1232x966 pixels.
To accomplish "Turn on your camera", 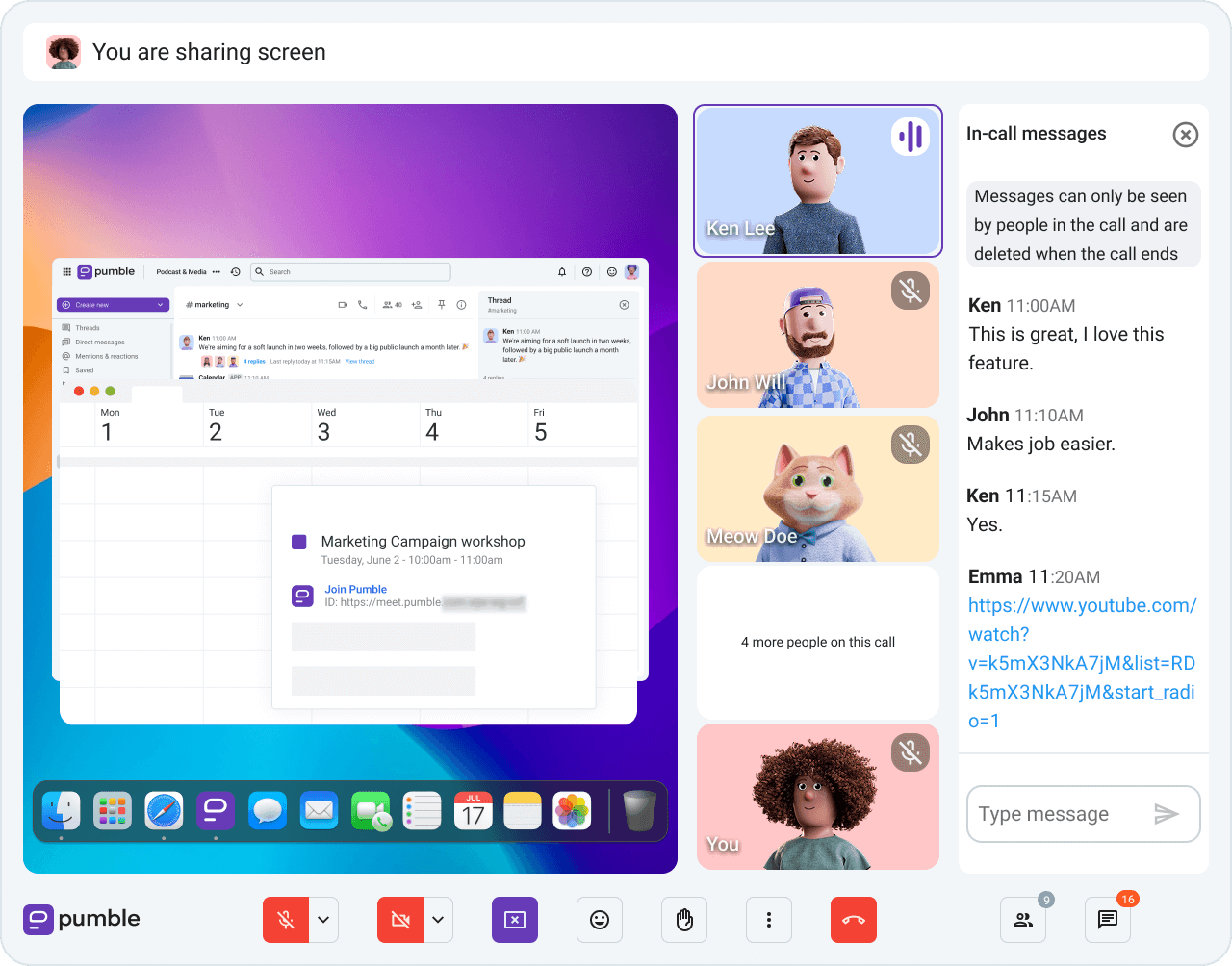I will pos(400,920).
